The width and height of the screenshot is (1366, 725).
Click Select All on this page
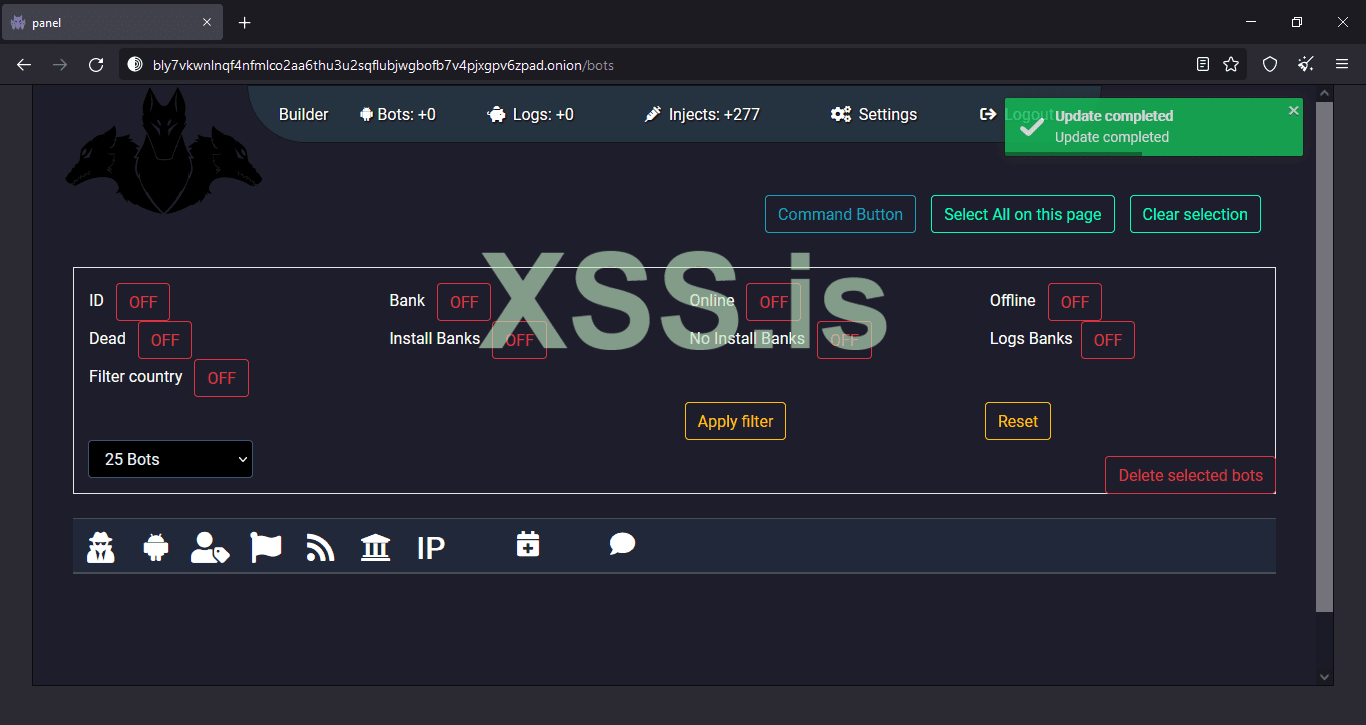1023,214
